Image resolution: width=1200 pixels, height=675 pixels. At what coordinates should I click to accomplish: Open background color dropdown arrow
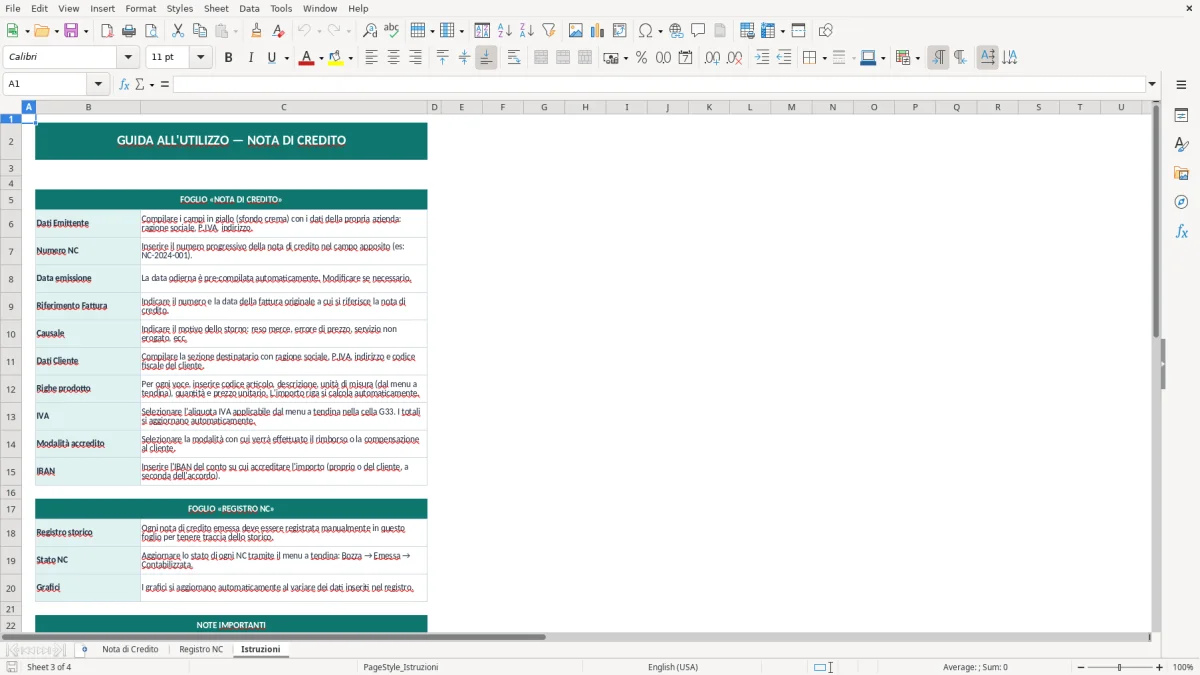pyautogui.click(x=350, y=58)
